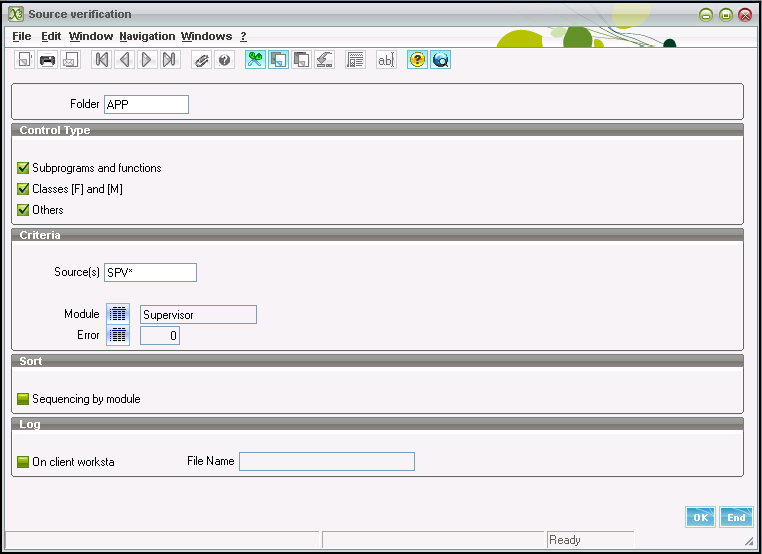Click the document properties list icon

pyautogui.click(x=355, y=60)
